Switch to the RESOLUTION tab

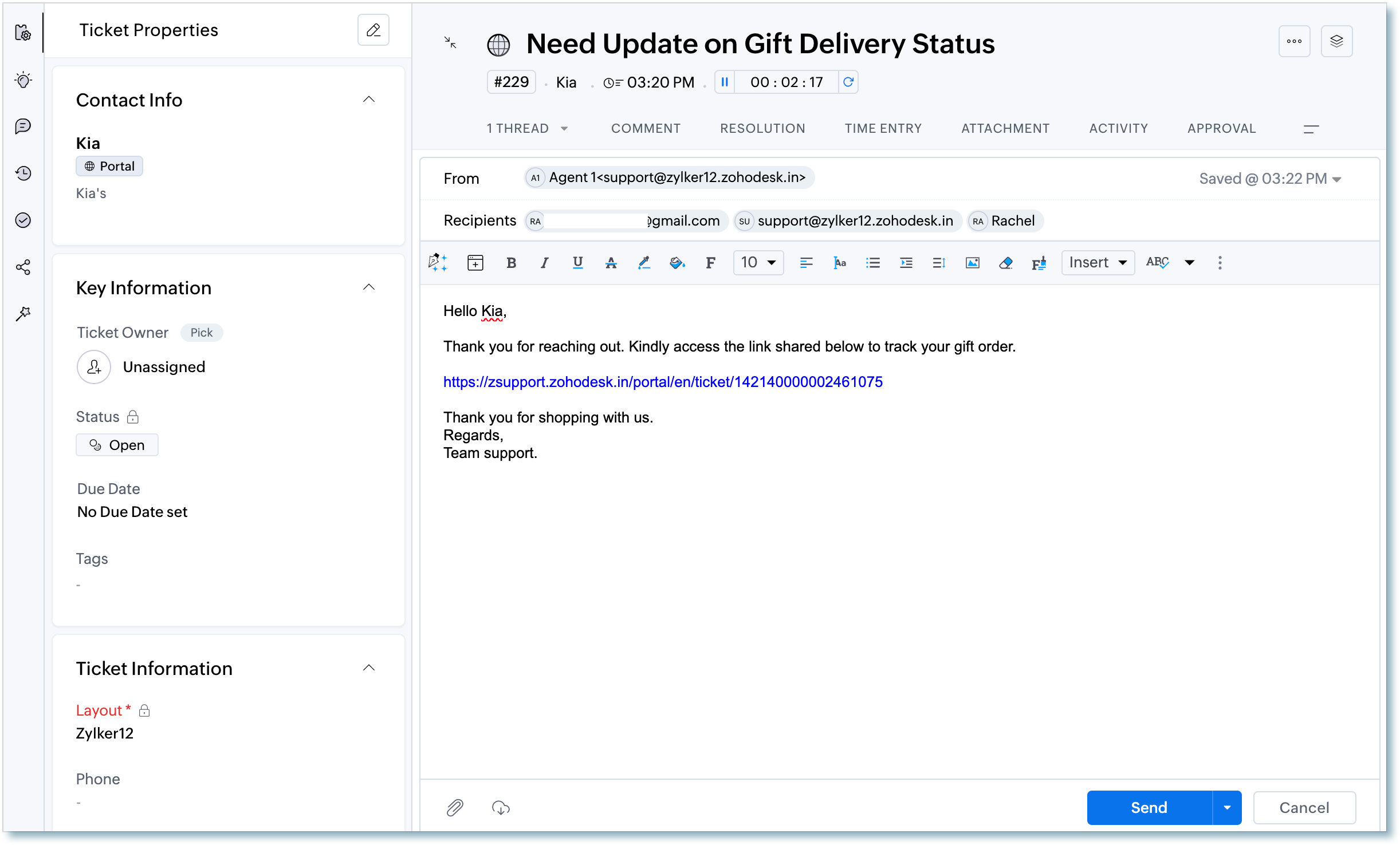tap(762, 128)
